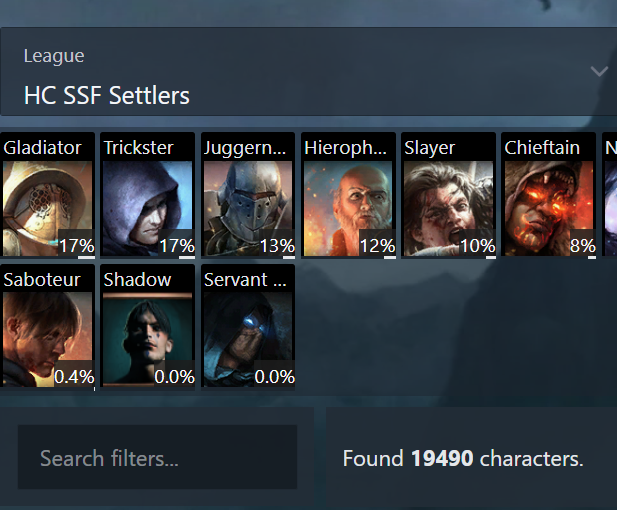This screenshot has height=510, width=617.
Task: Click the Found 19490 characters text
Action: (463, 458)
